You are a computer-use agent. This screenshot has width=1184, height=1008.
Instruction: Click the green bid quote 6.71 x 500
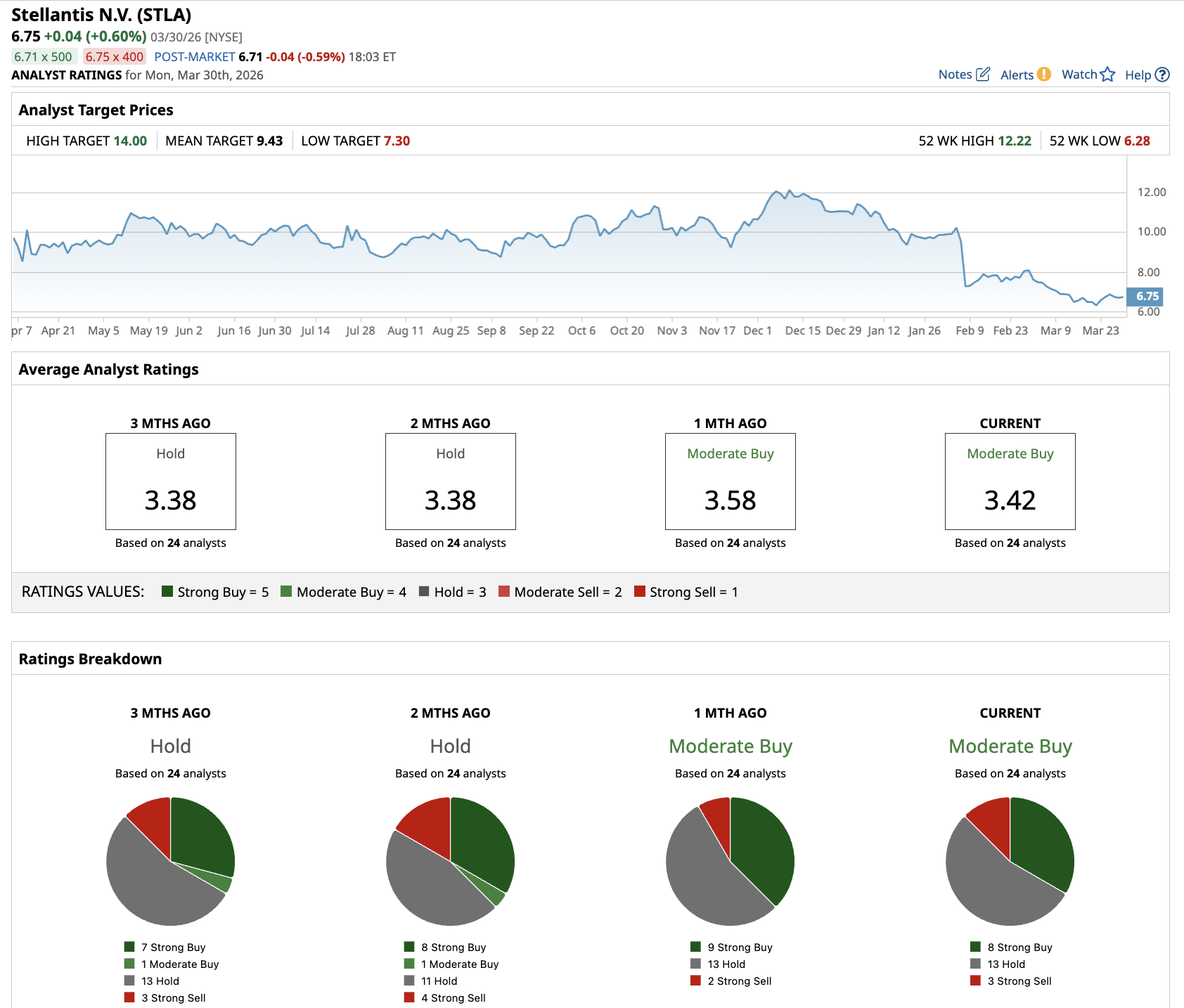pyautogui.click(x=44, y=57)
